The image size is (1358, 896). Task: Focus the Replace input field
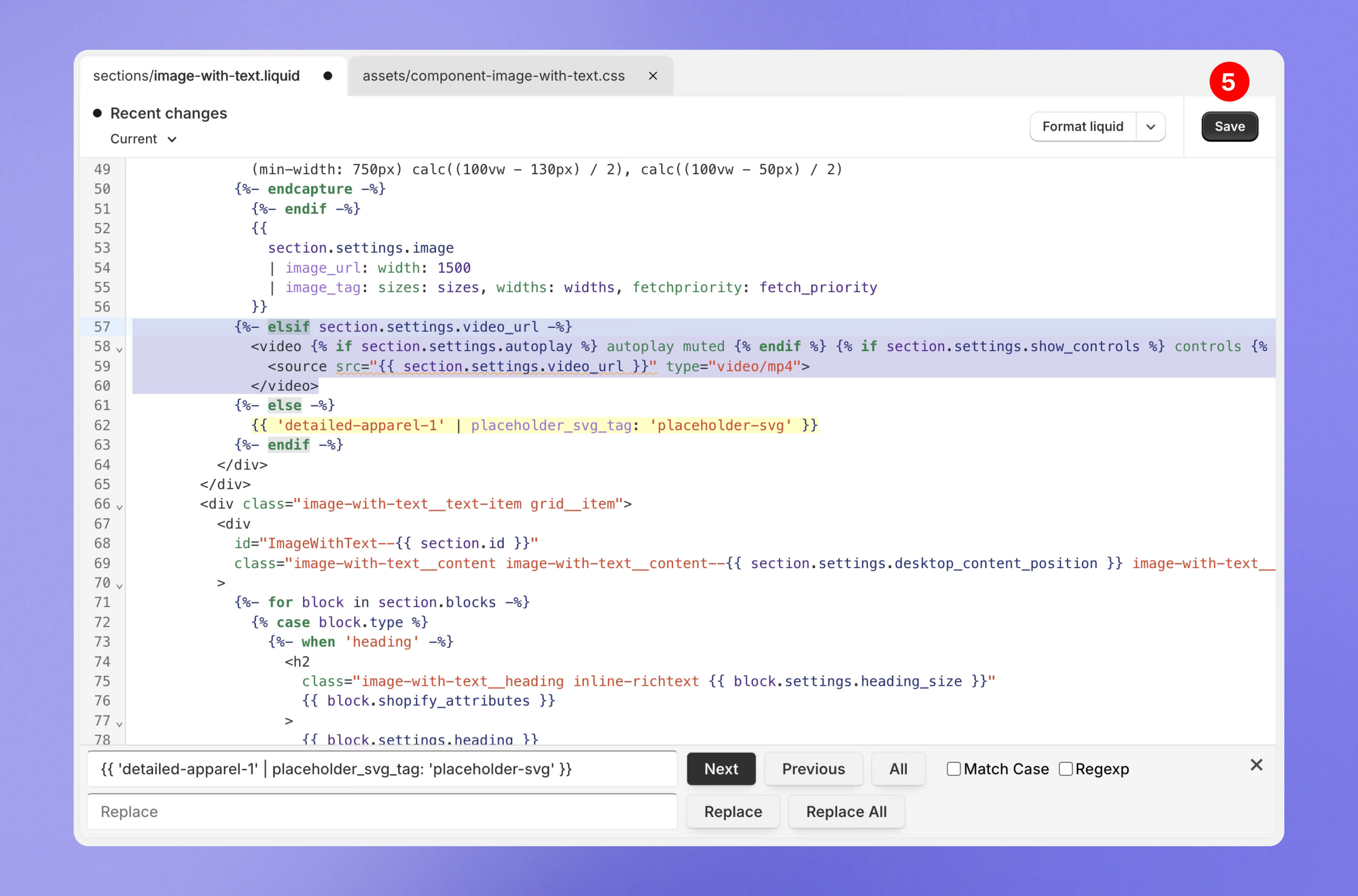pyautogui.click(x=382, y=811)
